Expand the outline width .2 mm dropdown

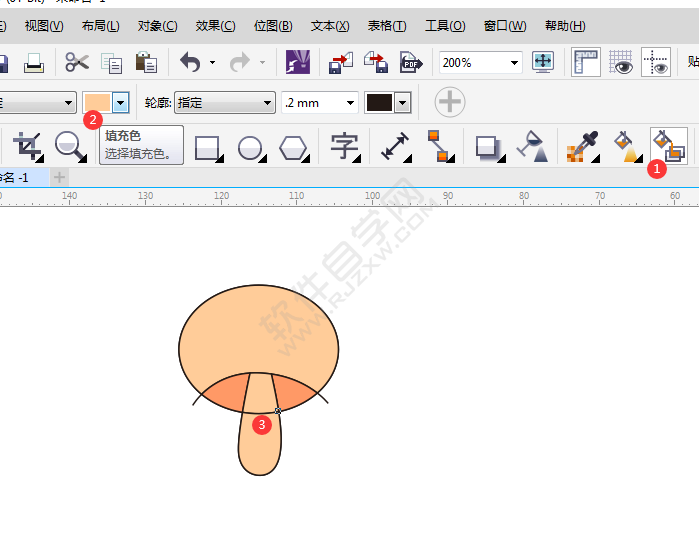pos(349,102)
